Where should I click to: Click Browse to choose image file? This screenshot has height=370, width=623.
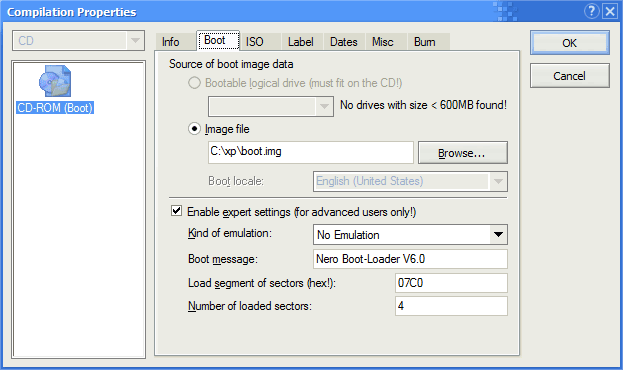coord(462,153)
